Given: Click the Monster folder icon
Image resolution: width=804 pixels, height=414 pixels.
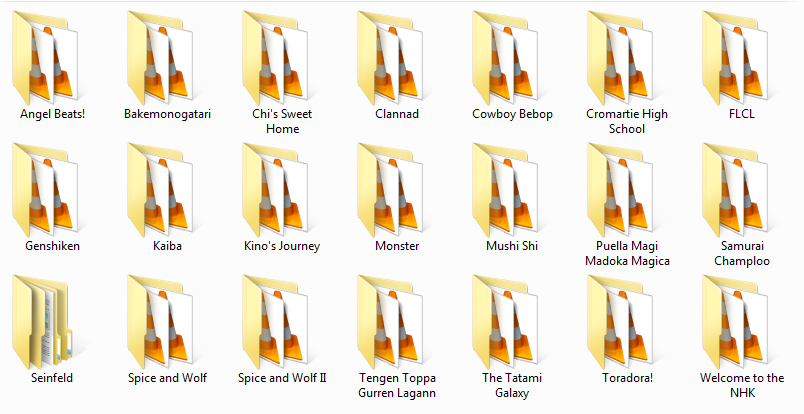Looking at the screenshot, I should tap(390, 190).
